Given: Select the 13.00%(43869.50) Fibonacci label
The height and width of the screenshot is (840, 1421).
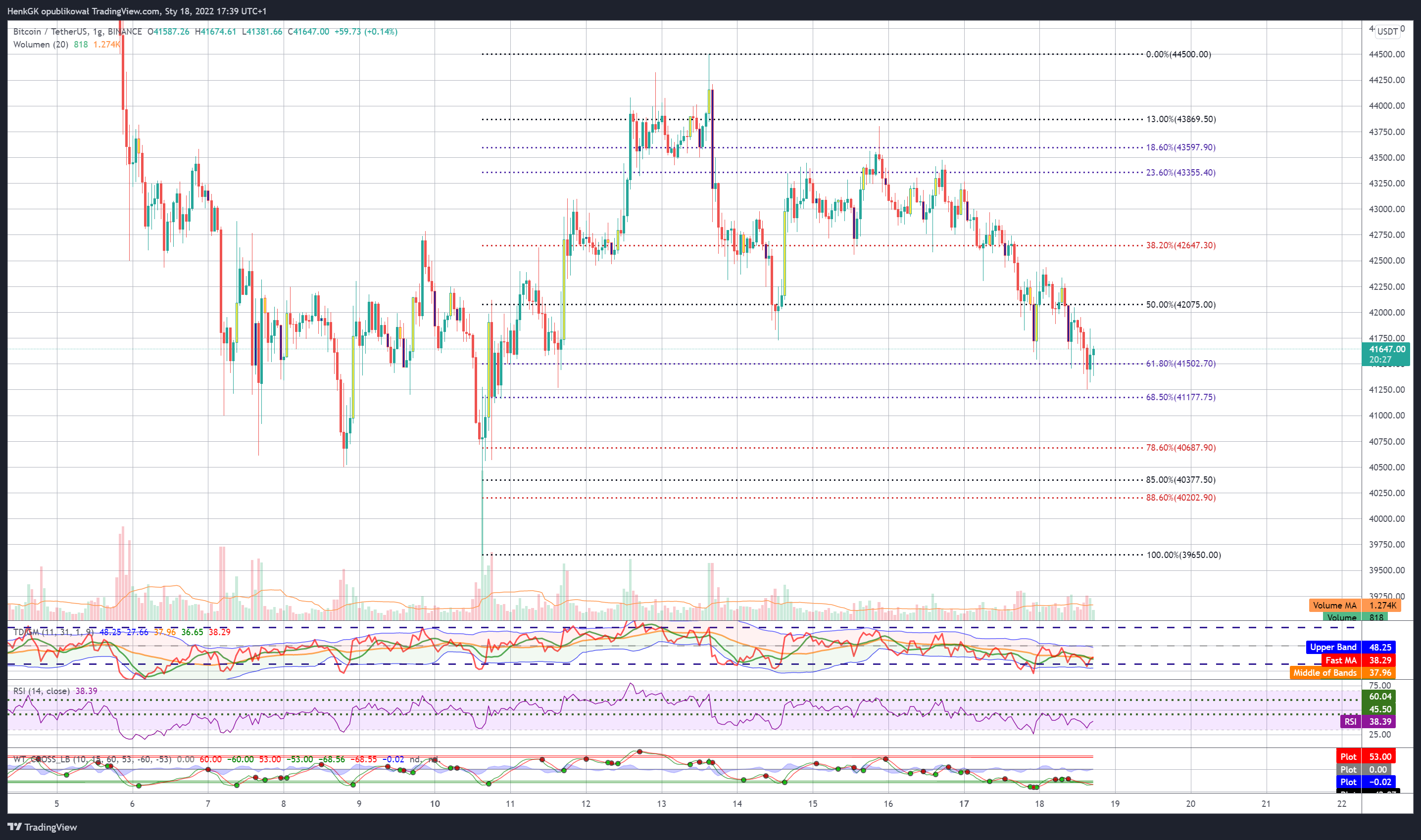Looking at the screenshot, I should point(1181,119).
